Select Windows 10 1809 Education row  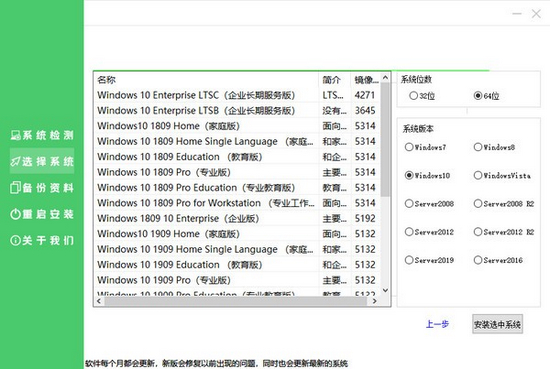(x=237, y=157)
